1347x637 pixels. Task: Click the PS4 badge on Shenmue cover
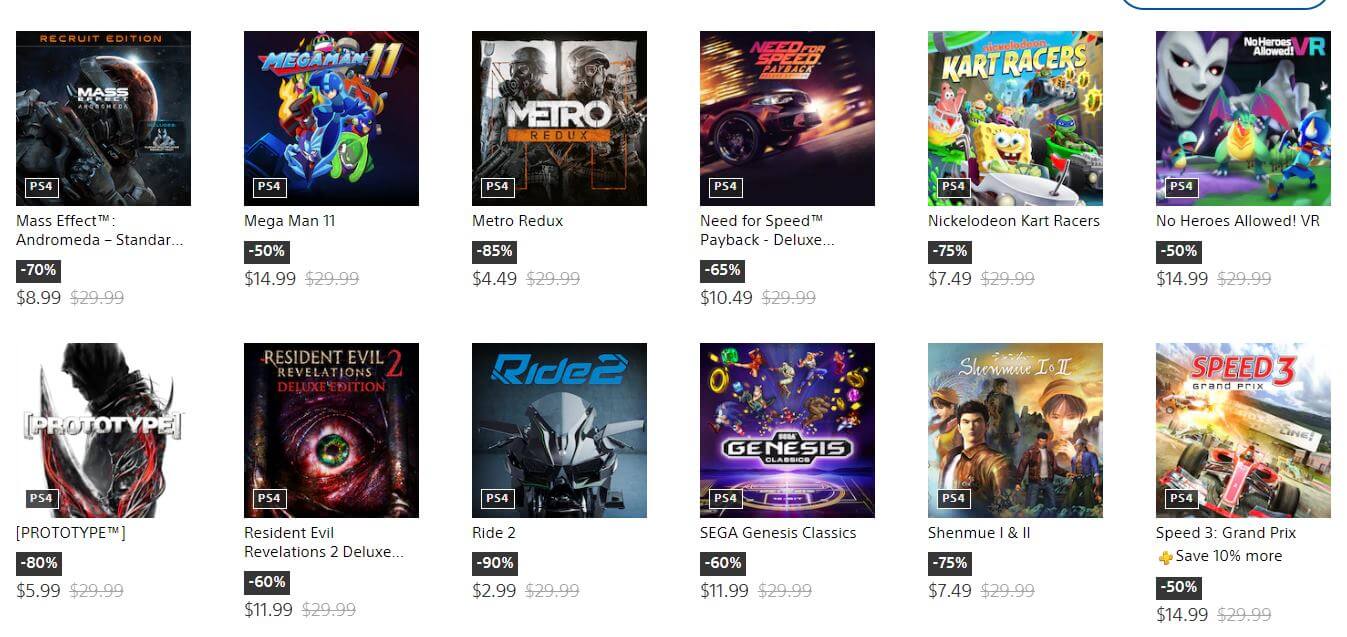tap(953, 498)
